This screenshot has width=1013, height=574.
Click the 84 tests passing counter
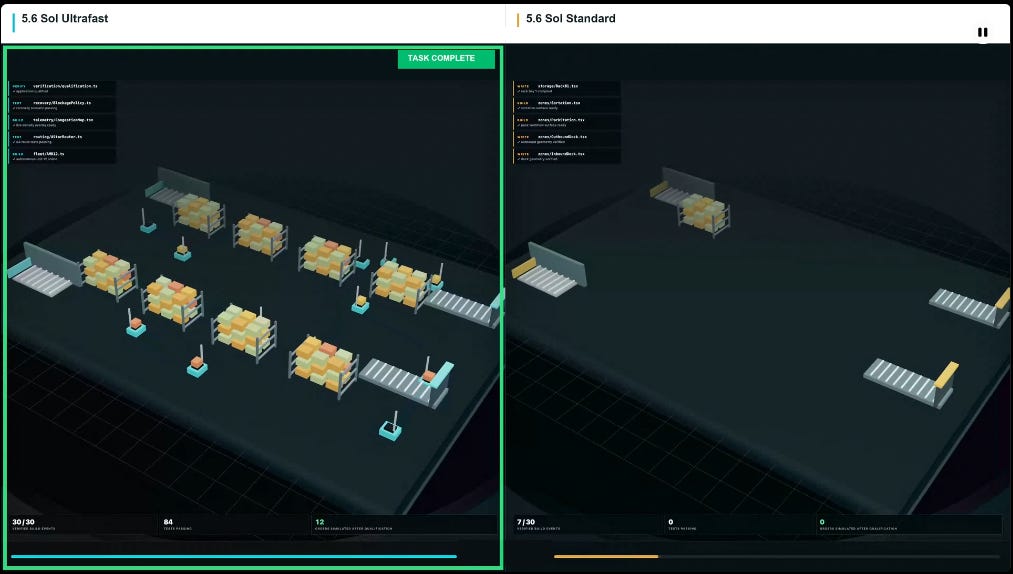coord(235,524)
